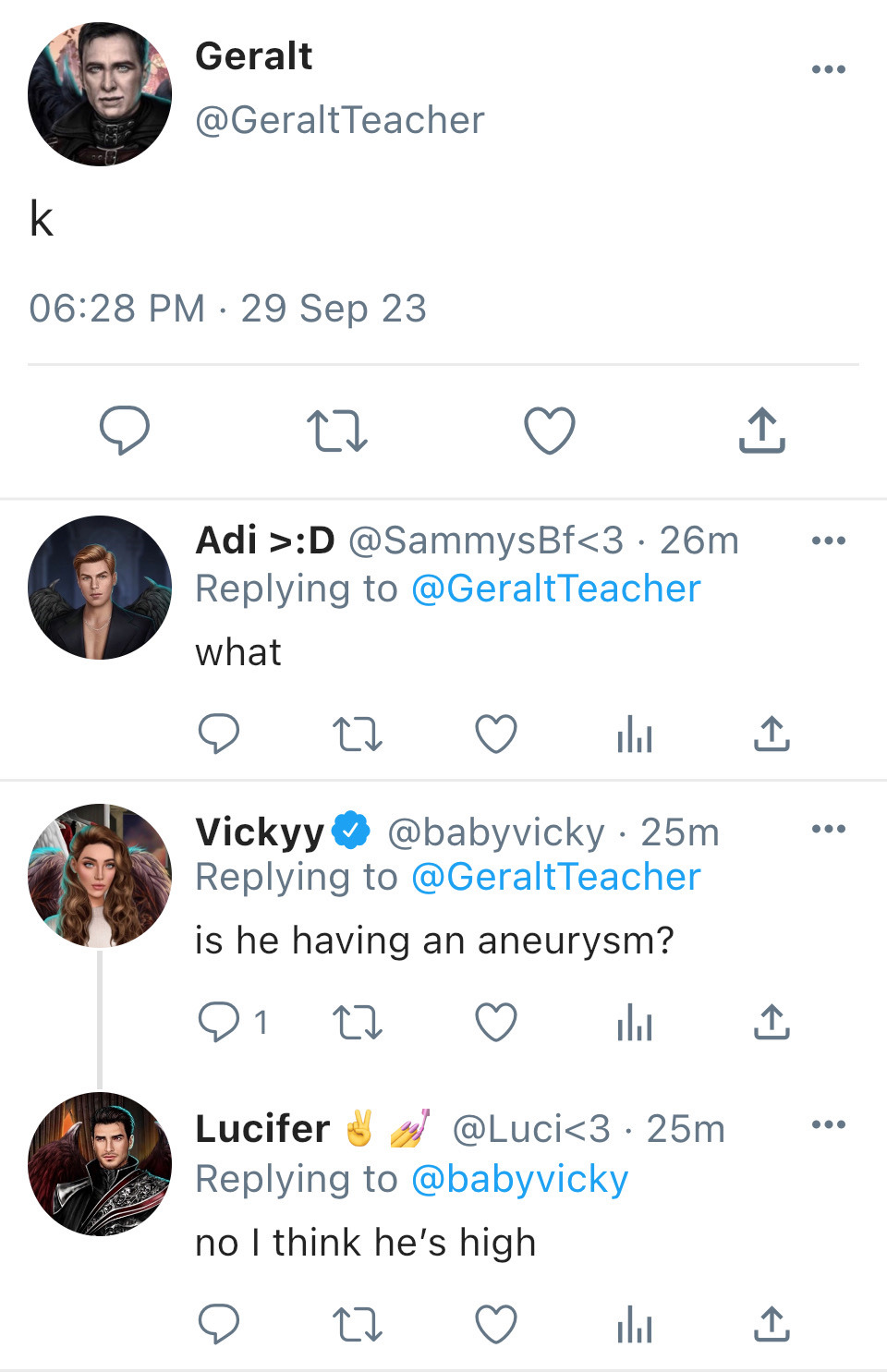Open Geralt's profile picture

tap(100, 94)
